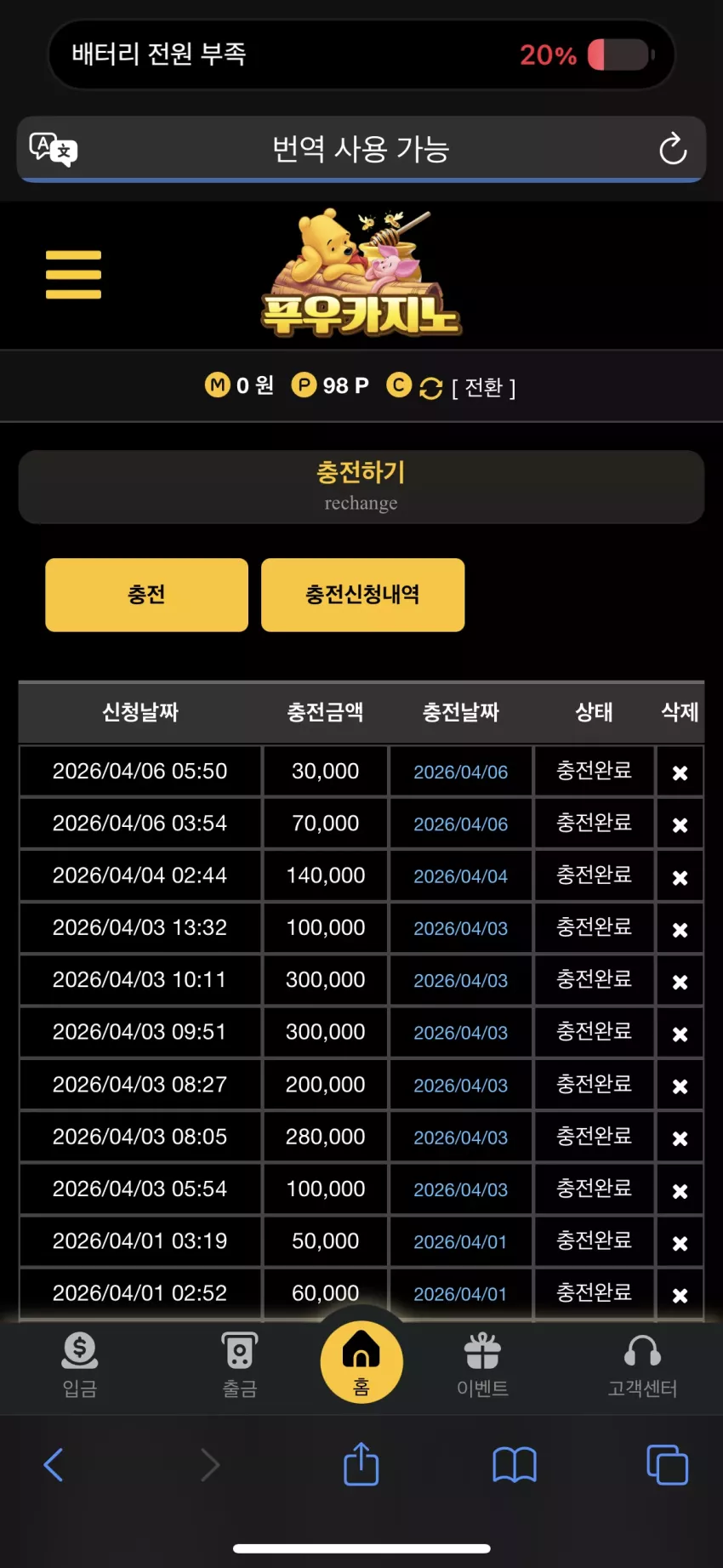Tap the Safari translate icon
Image resolution: width=723 pixels, height=1568 pixels.
(x=53, y=150)
